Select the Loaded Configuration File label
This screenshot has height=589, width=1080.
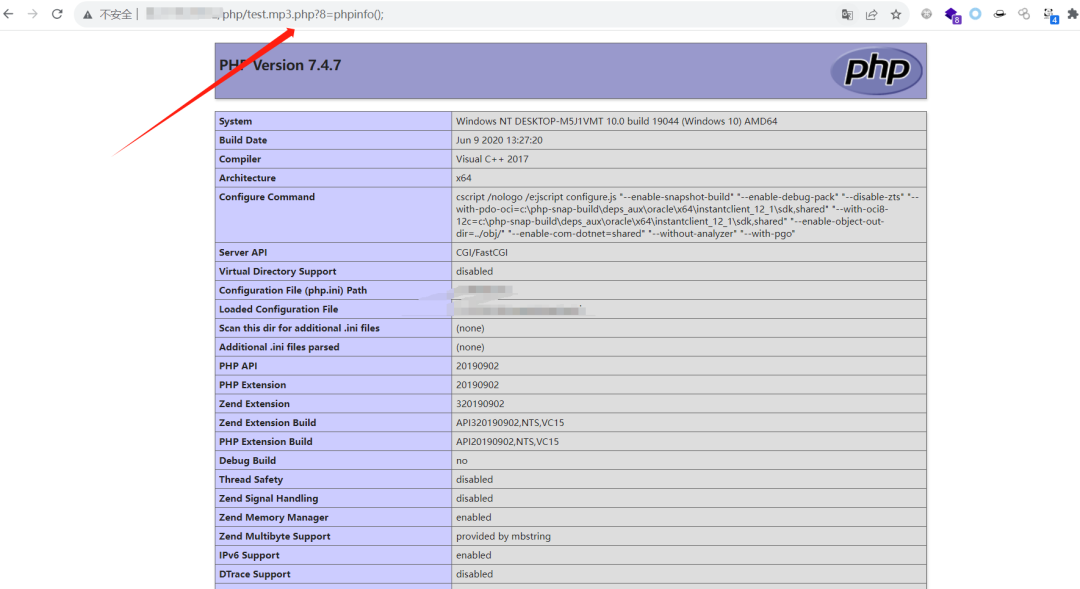point(278,309)
